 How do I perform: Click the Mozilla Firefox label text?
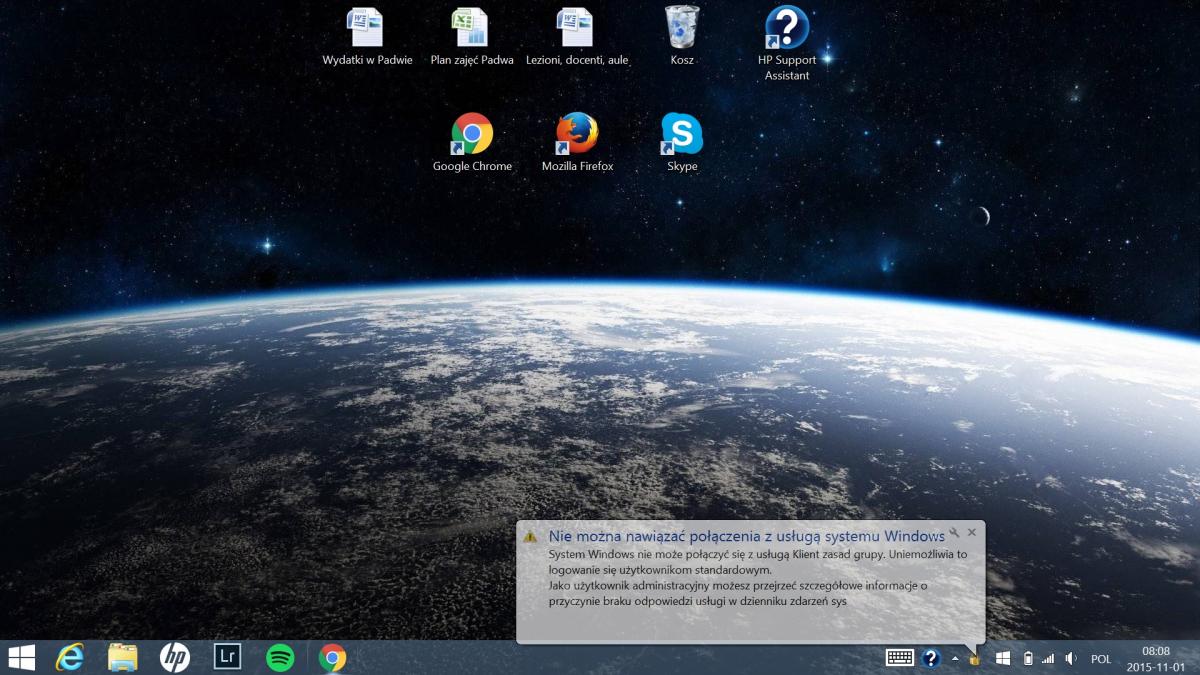click(x=577, y=166)
